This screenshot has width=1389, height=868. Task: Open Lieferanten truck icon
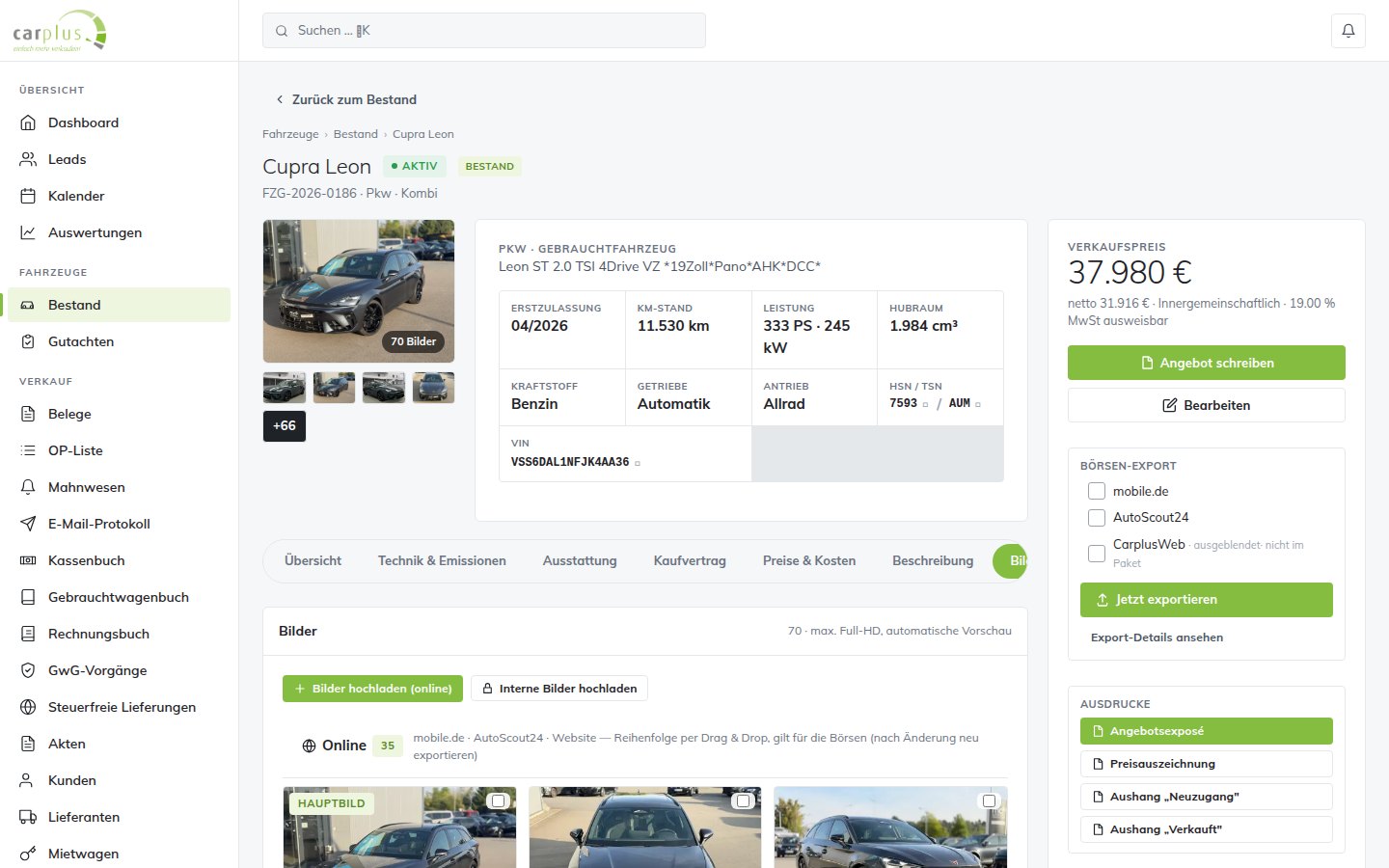[x=28, y=817]
